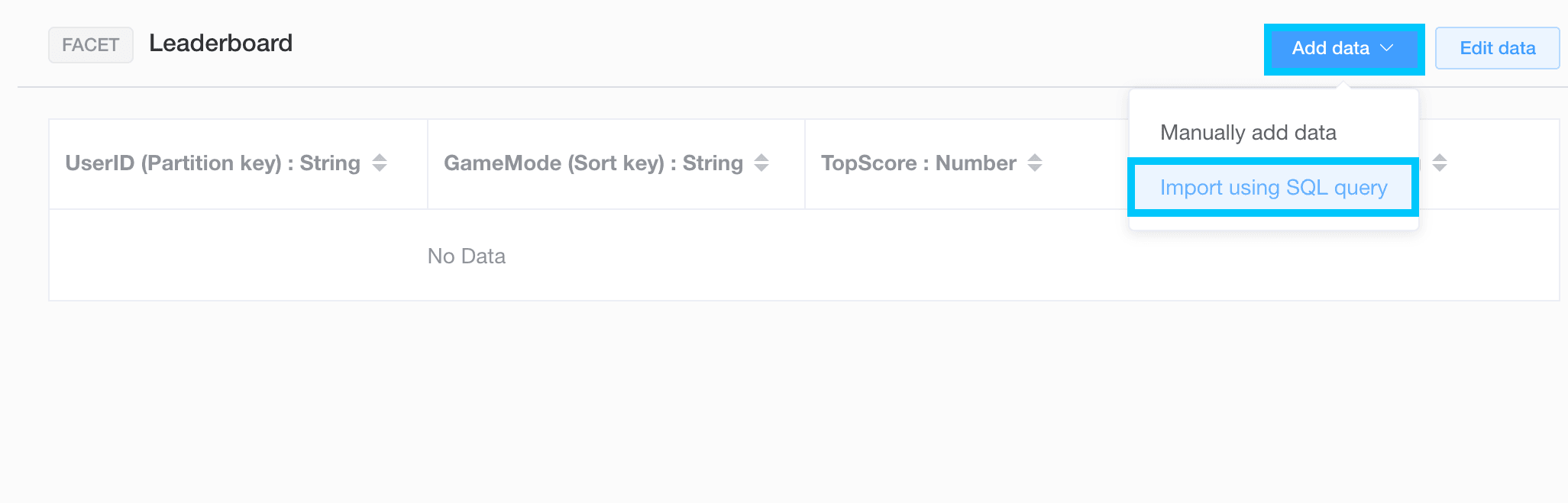This screenshot has height=503, width=1568.
Task: Click the empty table row right of No Data
Action: (993, 256)
